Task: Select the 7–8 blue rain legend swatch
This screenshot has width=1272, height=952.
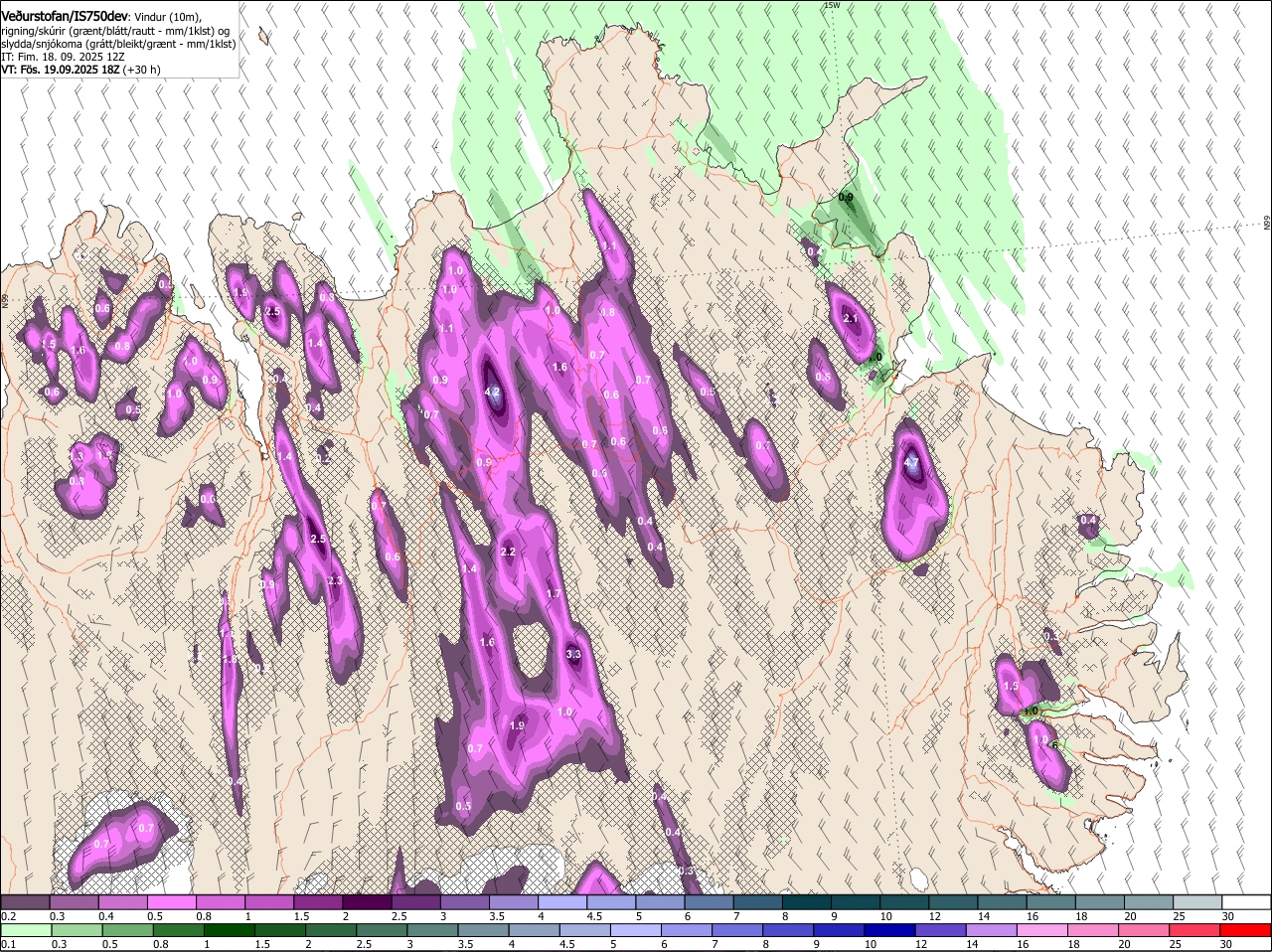Action: (x=737, y=931)
